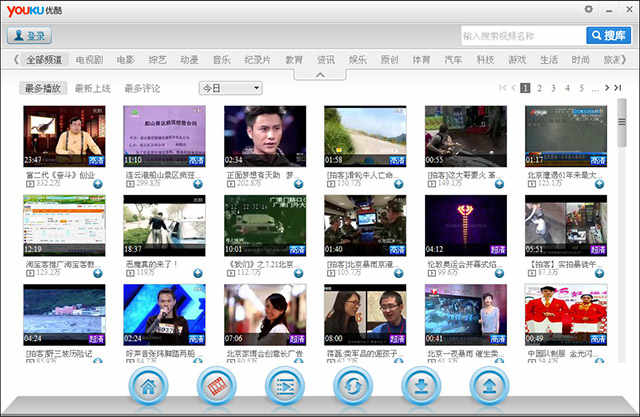640x417 pixels.
Task: Go to the next page arrow
Action: [607, 88]
